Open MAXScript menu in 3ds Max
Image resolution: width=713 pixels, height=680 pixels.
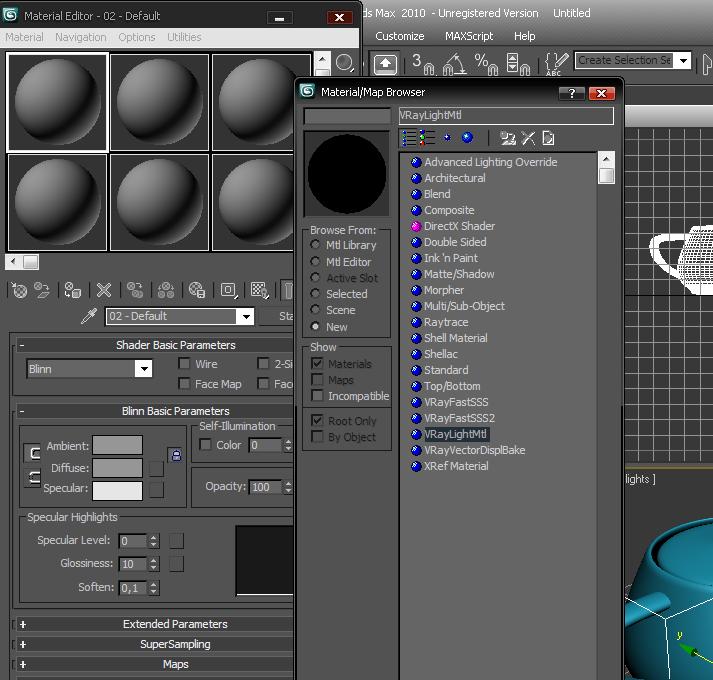(469, 36)
